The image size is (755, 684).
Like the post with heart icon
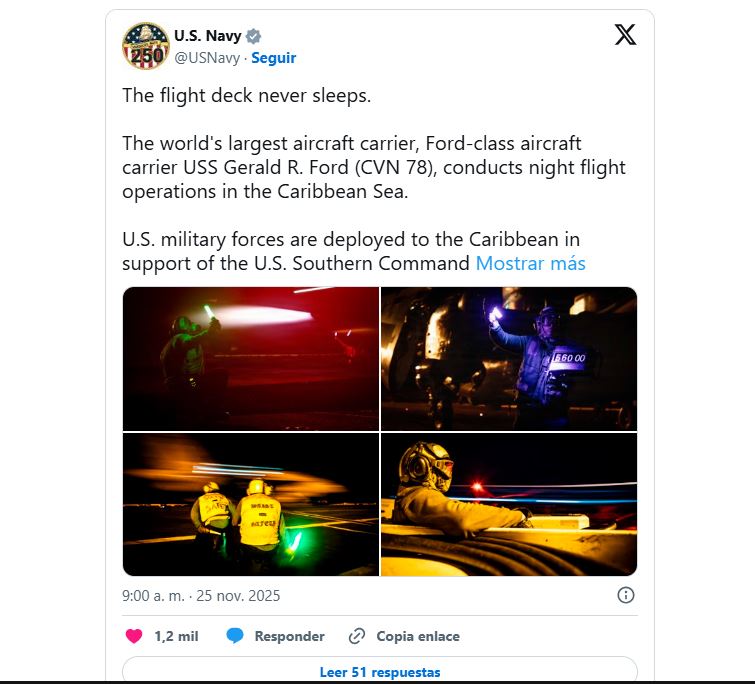point(134,636)
